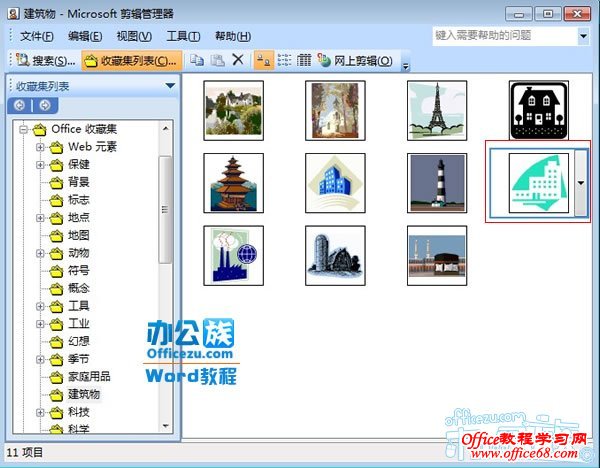Collapse the Office 收藏集 tree node
The width and height of the screenshot is (600, 468).
(x=23, y=129)
